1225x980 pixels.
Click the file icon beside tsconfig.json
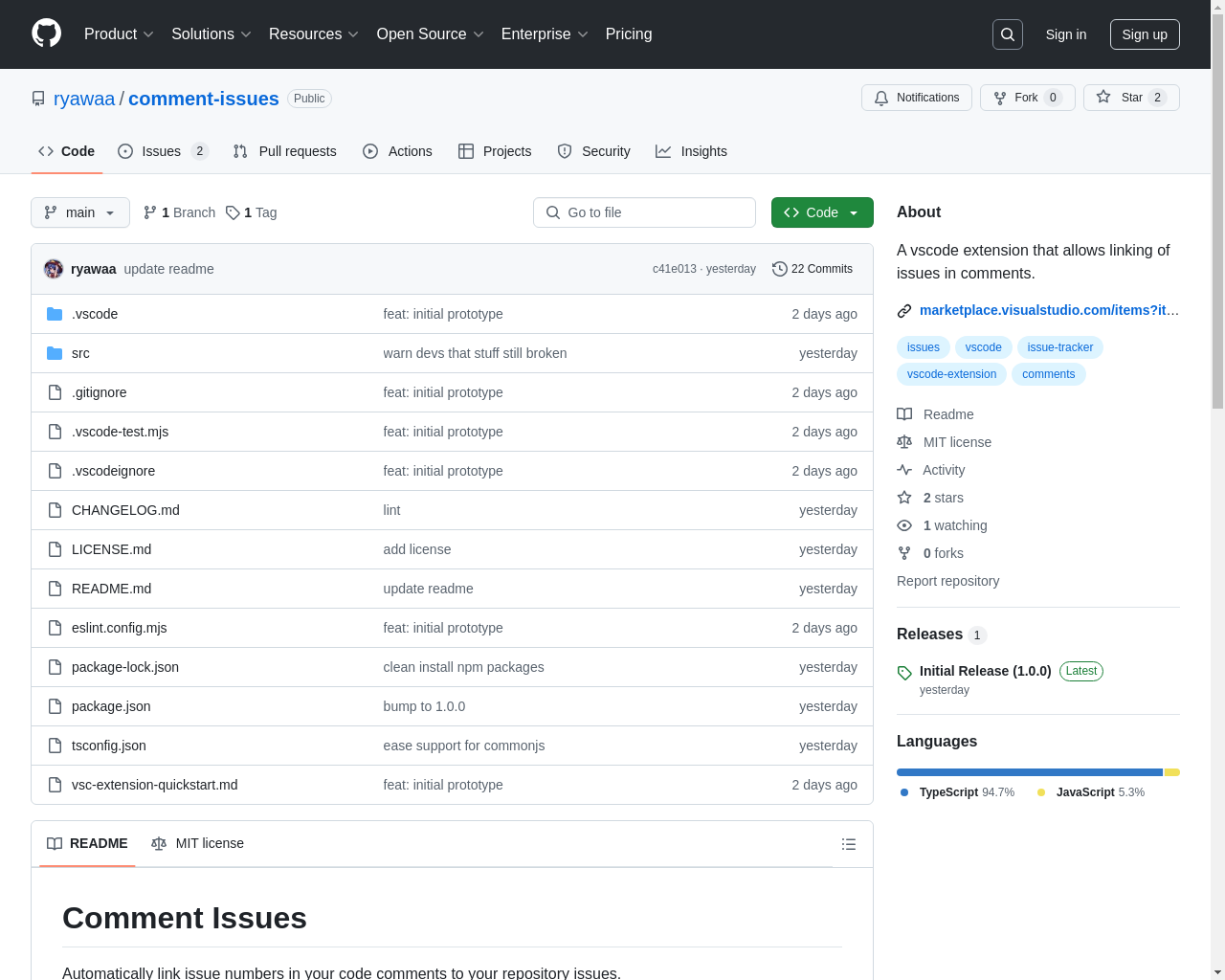pyautogui.click(x=55, y=746)
